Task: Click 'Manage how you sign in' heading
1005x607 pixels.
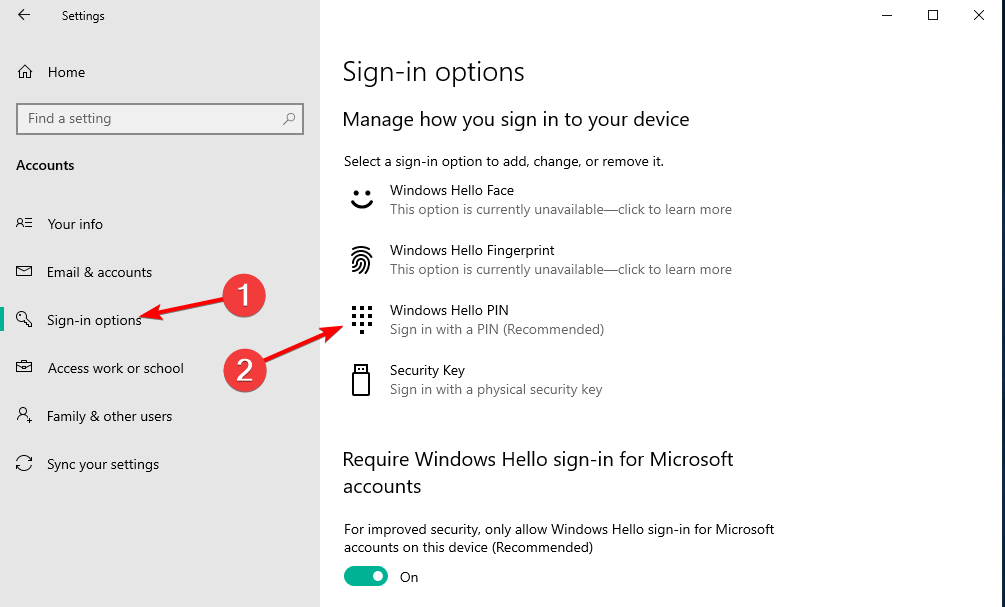Action: (x=516, y=119)
